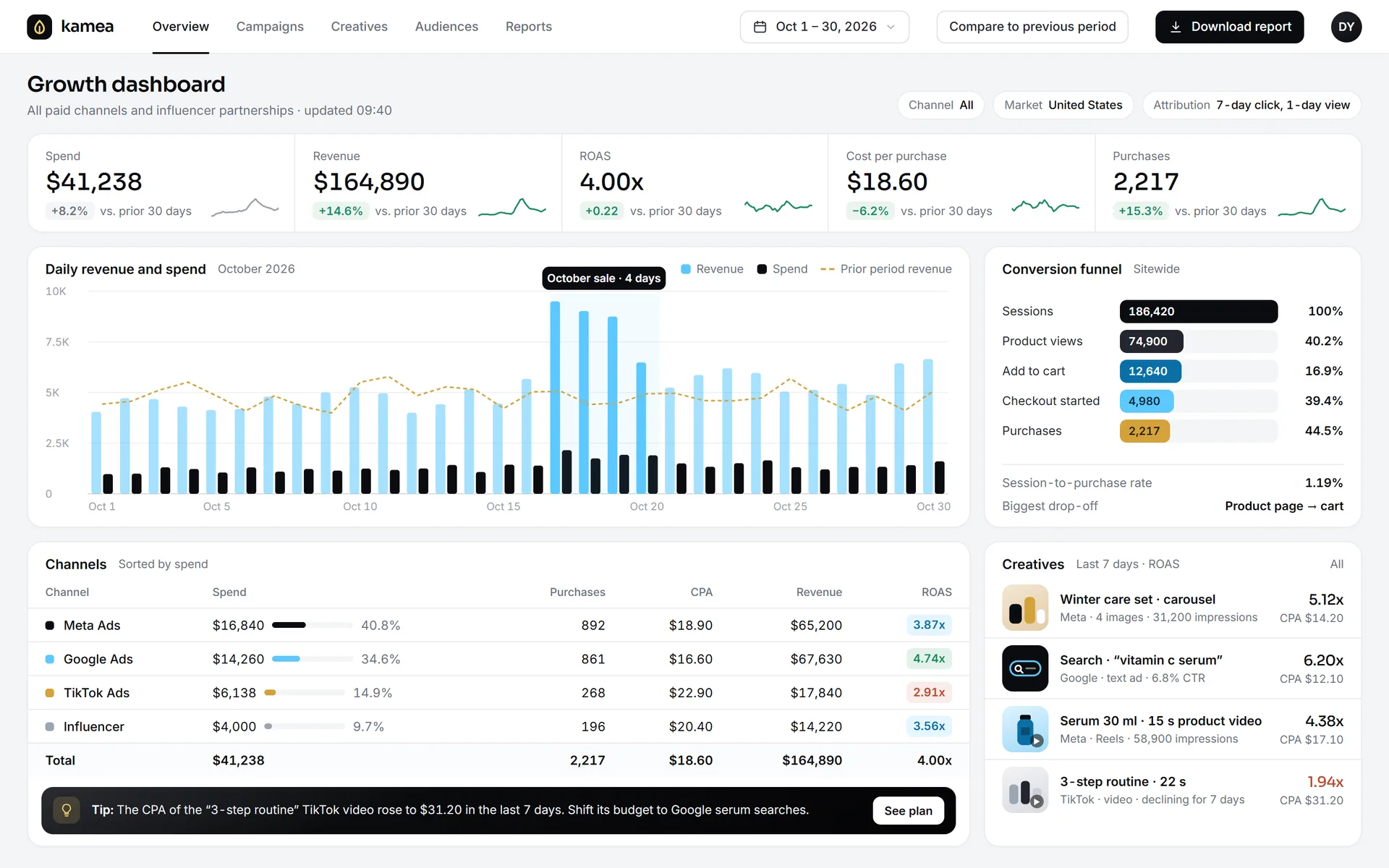
Task: Toggle Revenue series in chart legend
Action: [712, 269]
